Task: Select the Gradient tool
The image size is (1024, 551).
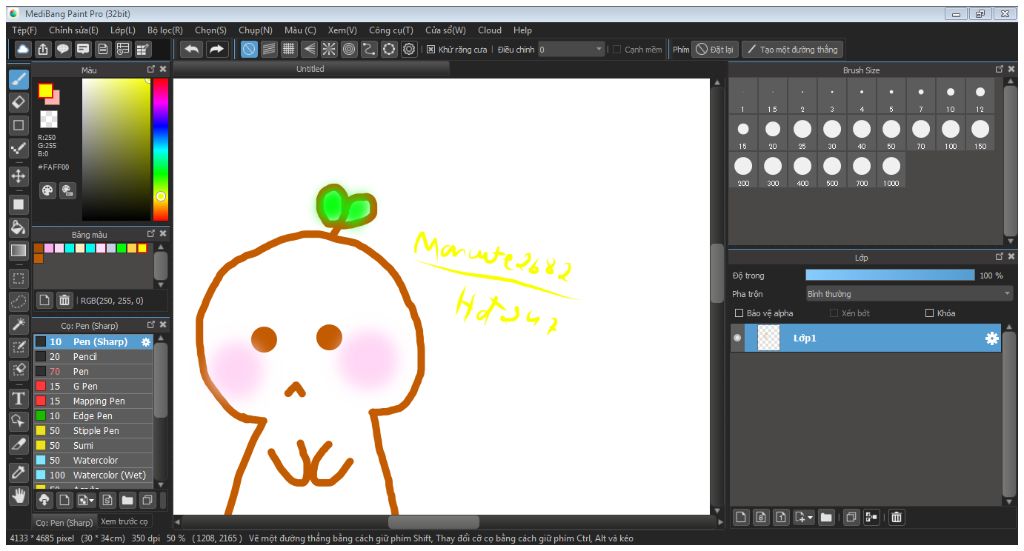Action: 18,251
